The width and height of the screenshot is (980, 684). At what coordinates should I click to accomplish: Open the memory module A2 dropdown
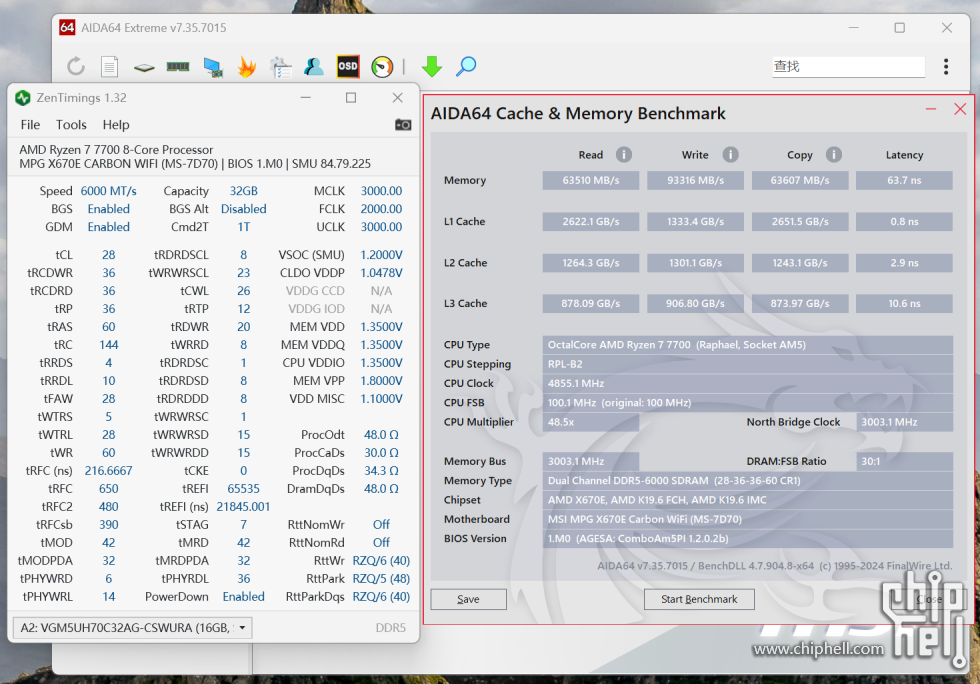pyautogui.click(x=132, y=627)
